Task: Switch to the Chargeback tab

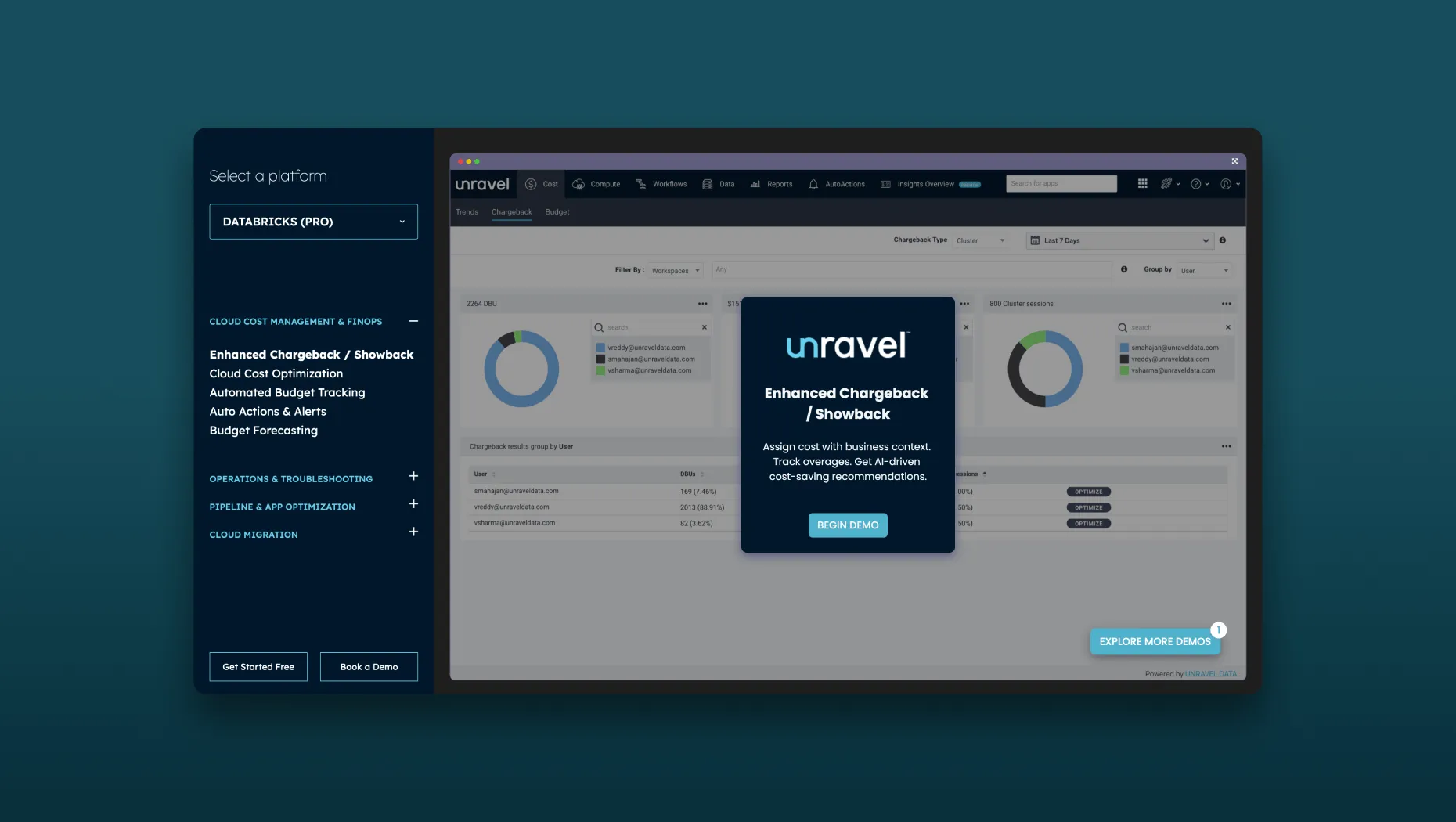Action: 511,212
